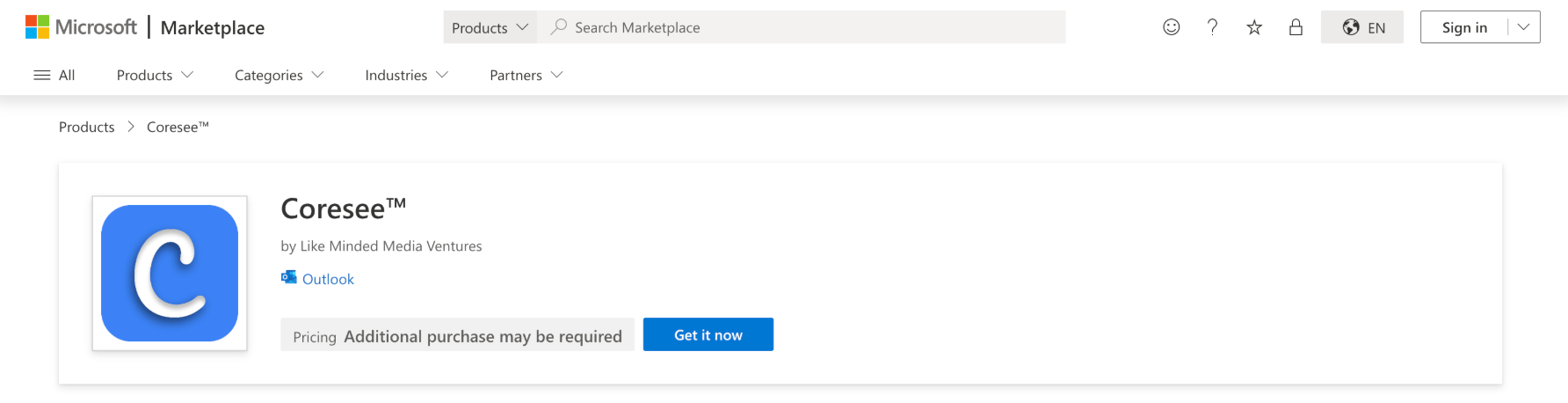Click the Coresee™ breadcrumb entry
Screen dimensions: 1568x403
pos(178,127)
